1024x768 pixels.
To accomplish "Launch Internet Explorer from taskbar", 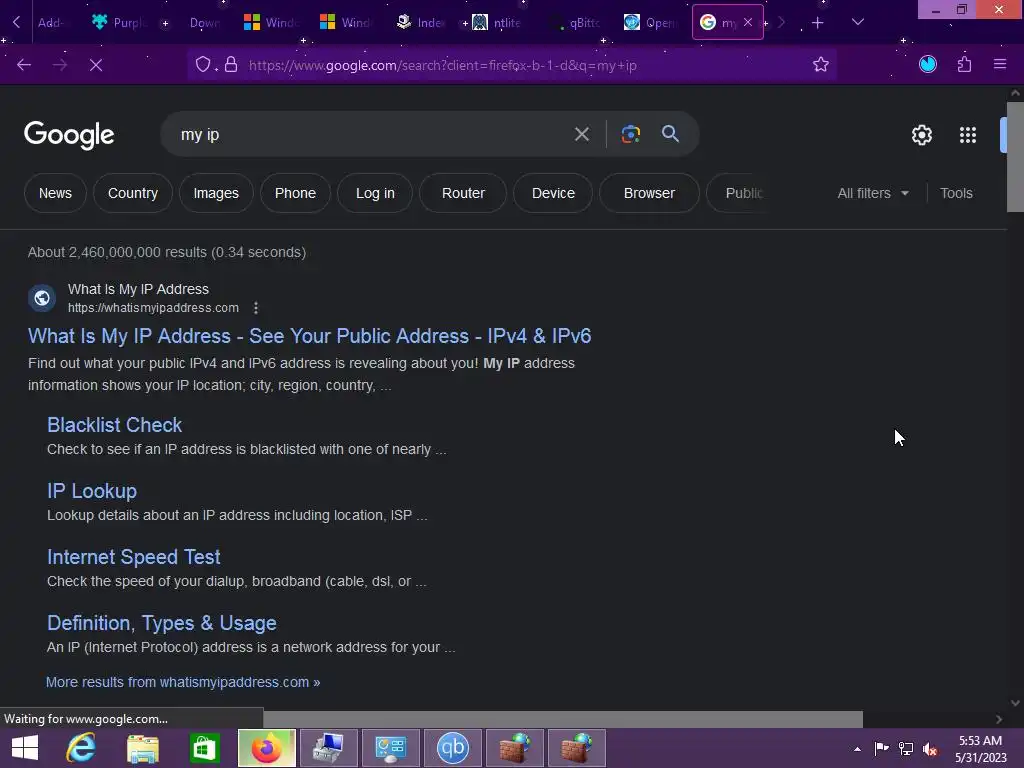I will (x=82, y=748).
